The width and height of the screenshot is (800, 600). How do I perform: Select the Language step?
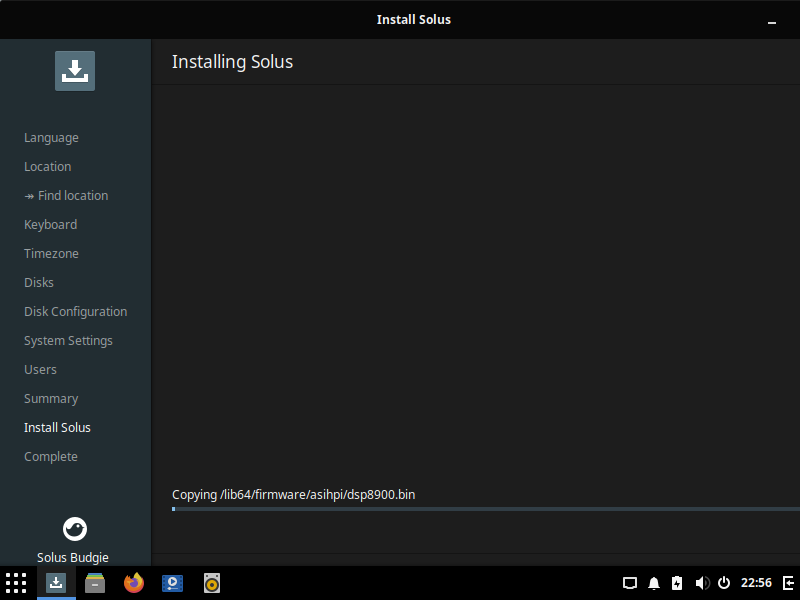point(52,138)
